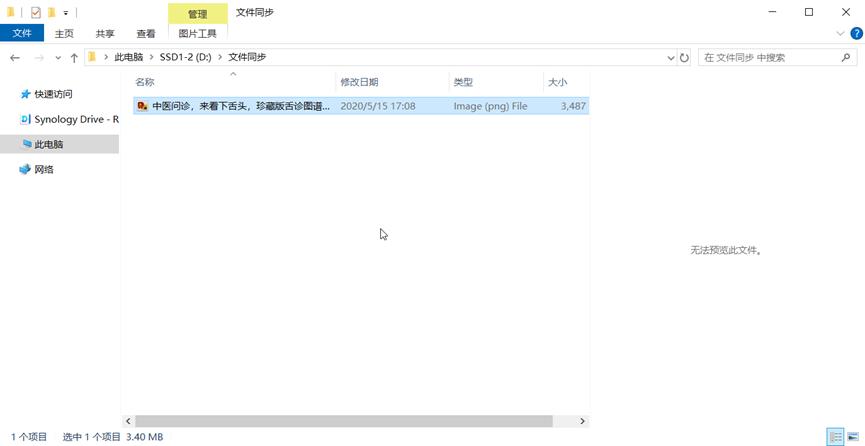Image resolution: width=865 pixels, height=446 pixels.
Task: Click the horizontal scrollbar thumb
Action: click(x=344, y=421)
